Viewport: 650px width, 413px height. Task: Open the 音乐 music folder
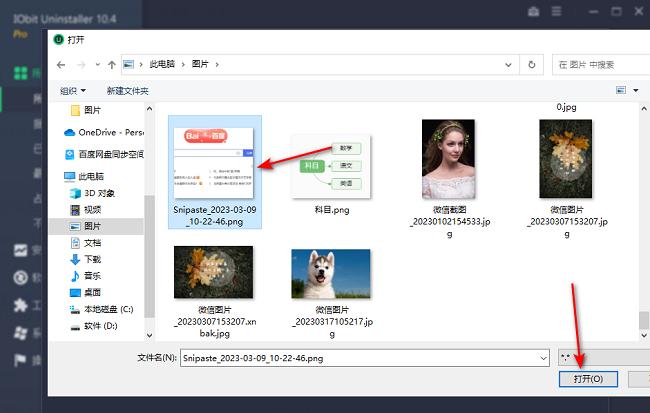click(92, 275)
